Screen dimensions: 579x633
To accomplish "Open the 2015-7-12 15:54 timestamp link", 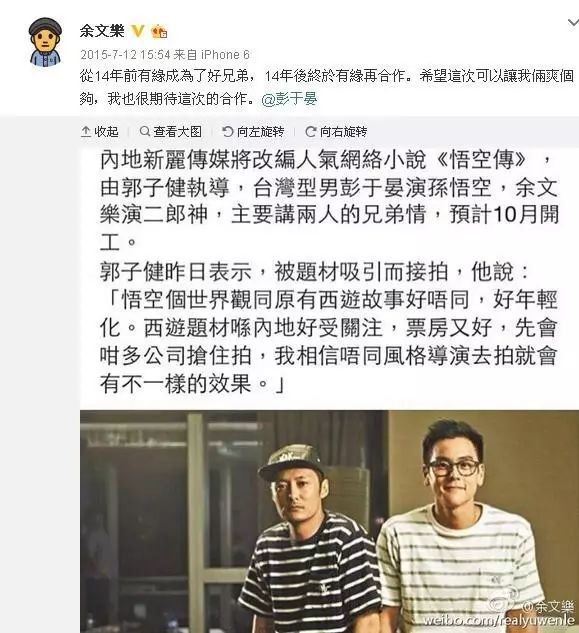I will 125,54.
